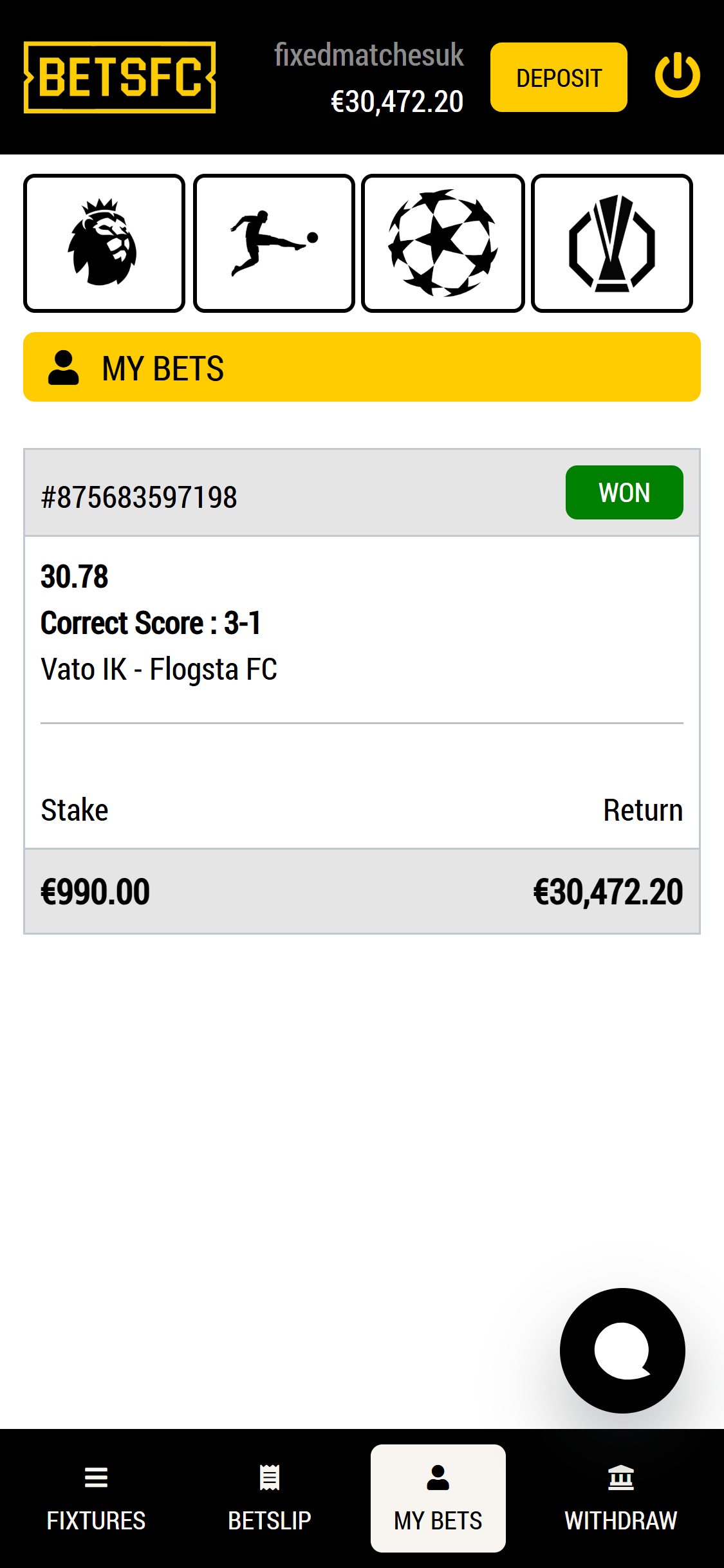The width and height of the screenshot is (724, 1568).
Task: Select bet ID #875683597198
Action: (x=139, y=497)
